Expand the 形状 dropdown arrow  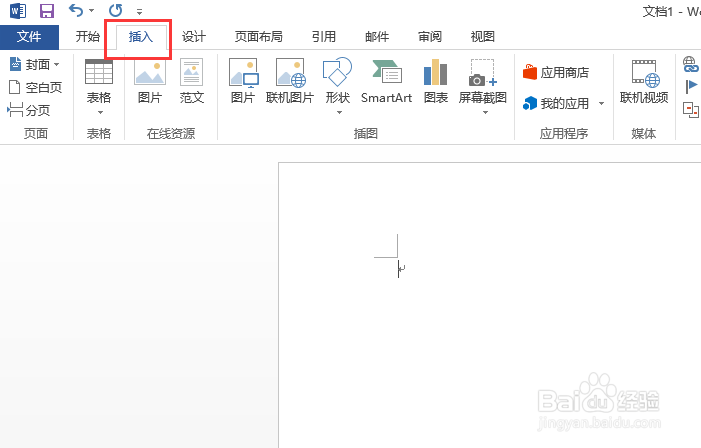[339, 112]
